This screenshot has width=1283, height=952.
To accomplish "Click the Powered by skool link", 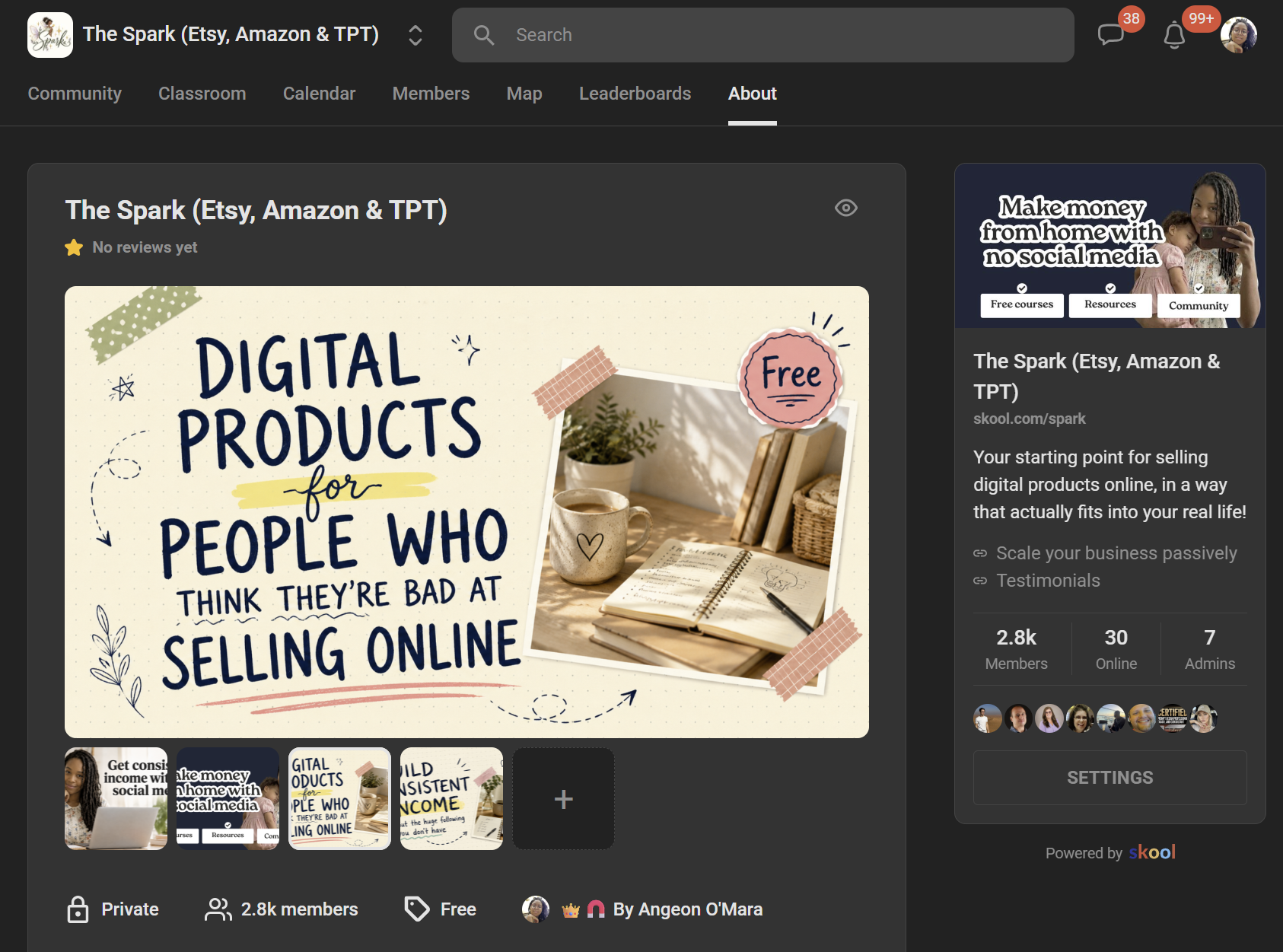I will [1110, 852].
